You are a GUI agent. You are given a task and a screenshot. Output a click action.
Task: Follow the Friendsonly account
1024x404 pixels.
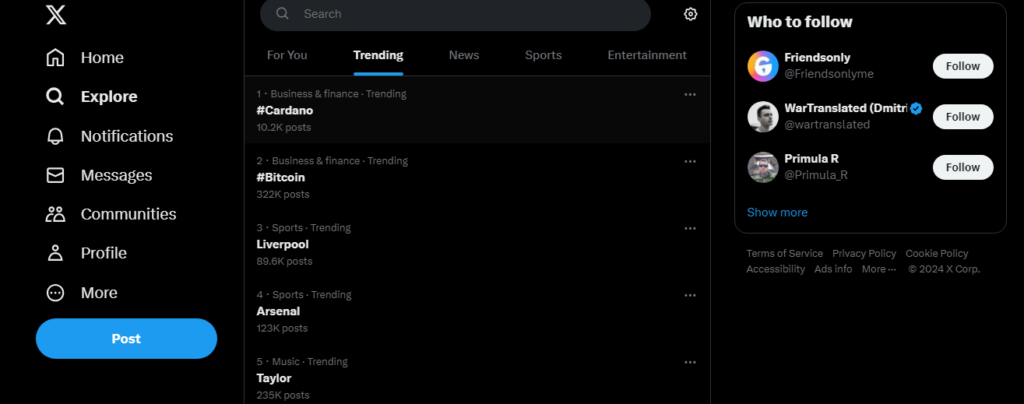[963, 66]
